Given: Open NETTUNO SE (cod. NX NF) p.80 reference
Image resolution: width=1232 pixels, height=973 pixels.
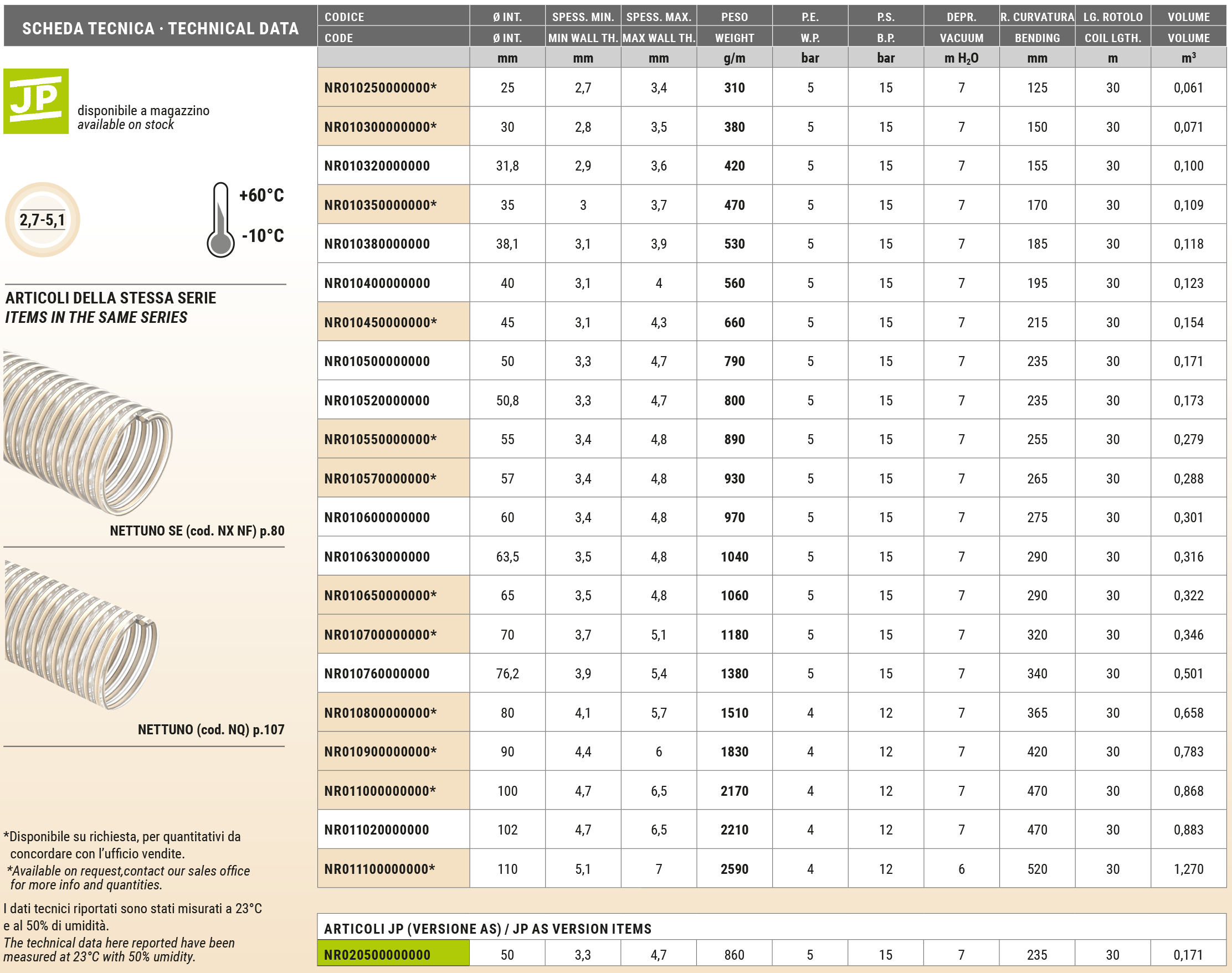Looking at the screenshot, I should (197, 531).
